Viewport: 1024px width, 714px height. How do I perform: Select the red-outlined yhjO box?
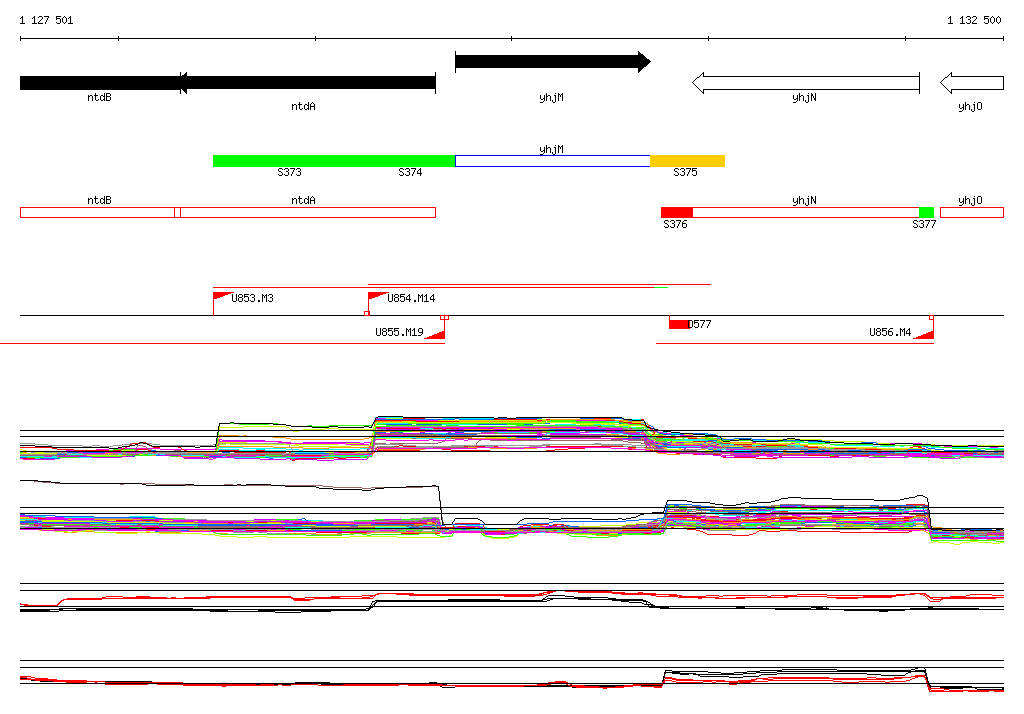click(972, 212)
